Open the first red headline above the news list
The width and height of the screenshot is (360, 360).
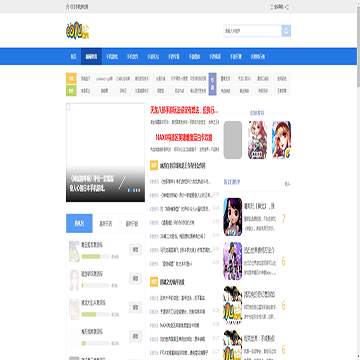coord(184,110)
